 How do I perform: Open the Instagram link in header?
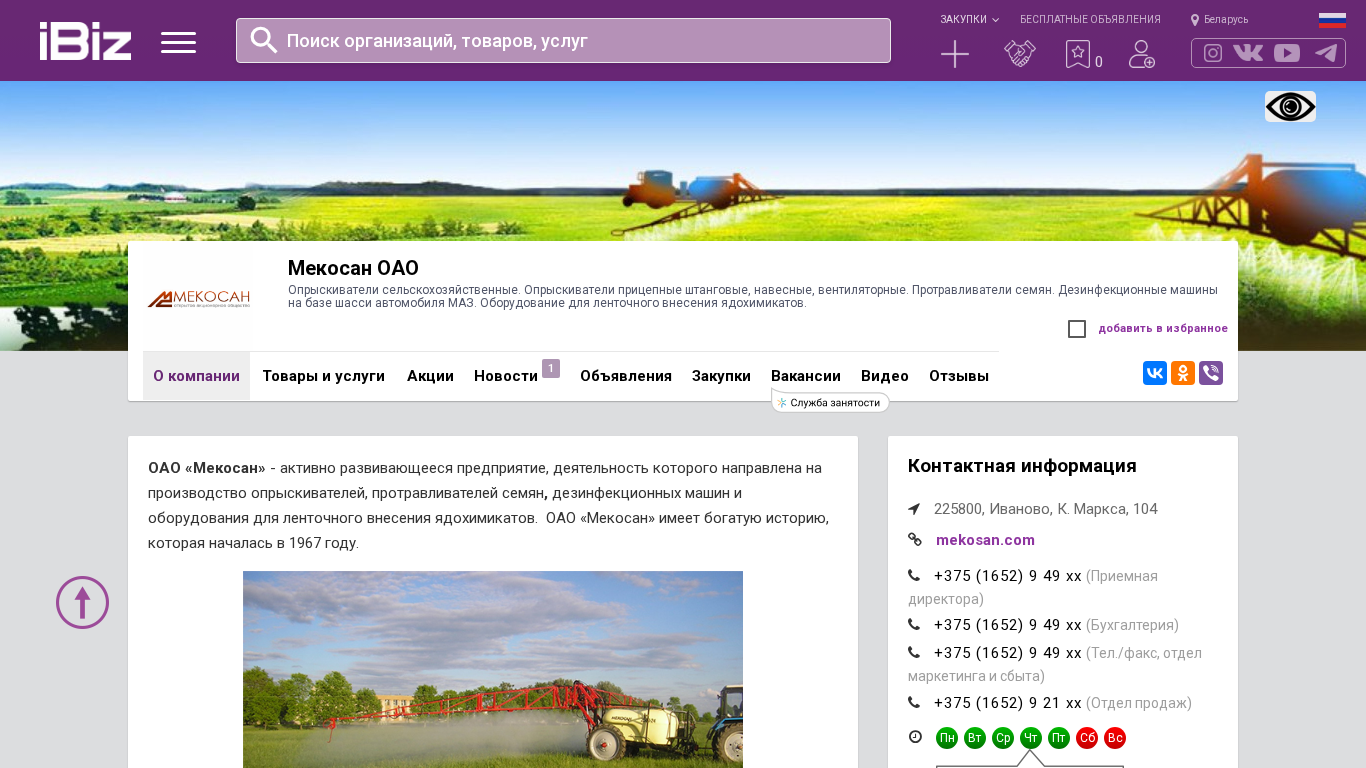point(1213,53)
